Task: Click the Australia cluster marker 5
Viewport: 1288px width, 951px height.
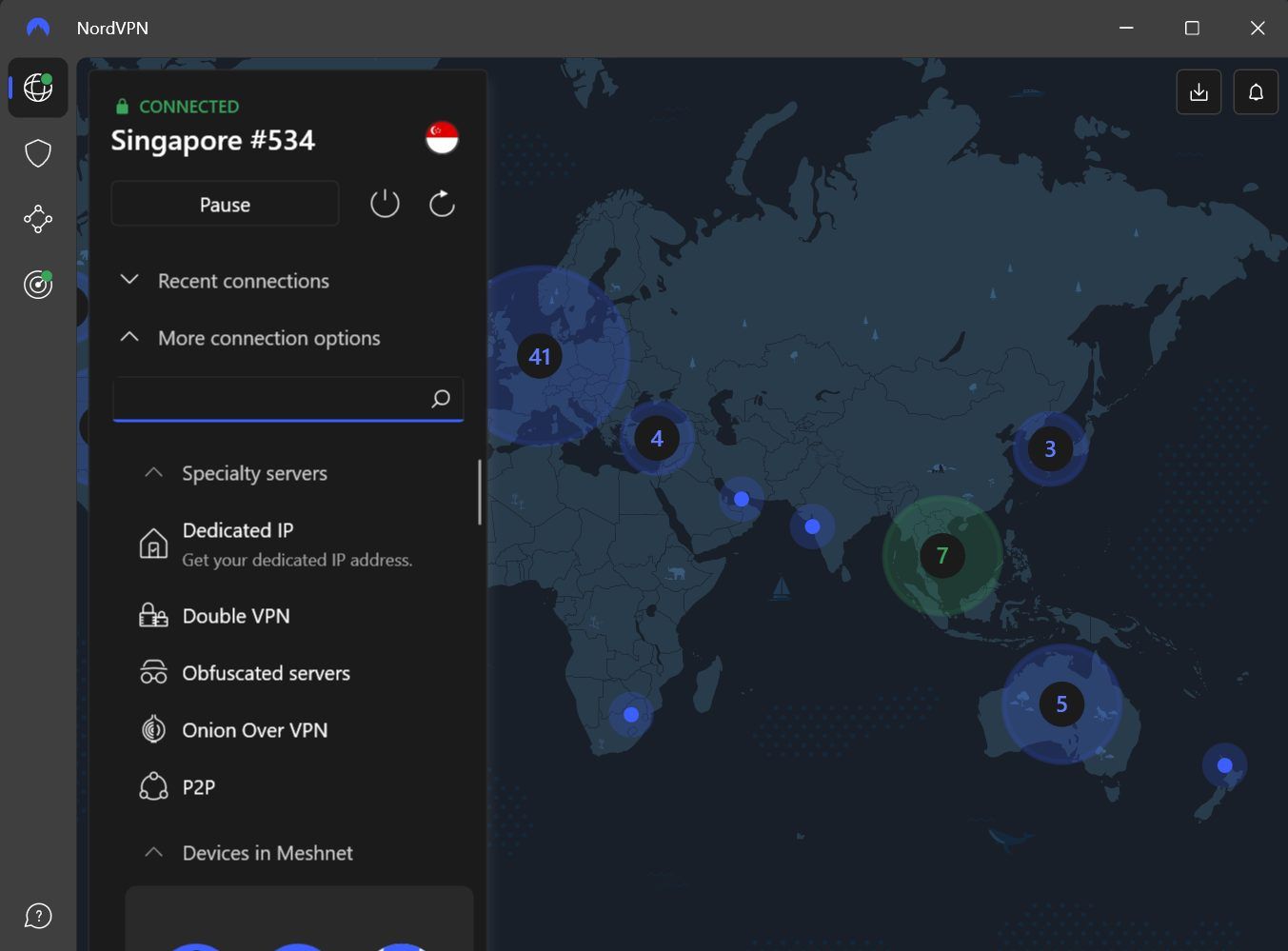Action: 1061,703
